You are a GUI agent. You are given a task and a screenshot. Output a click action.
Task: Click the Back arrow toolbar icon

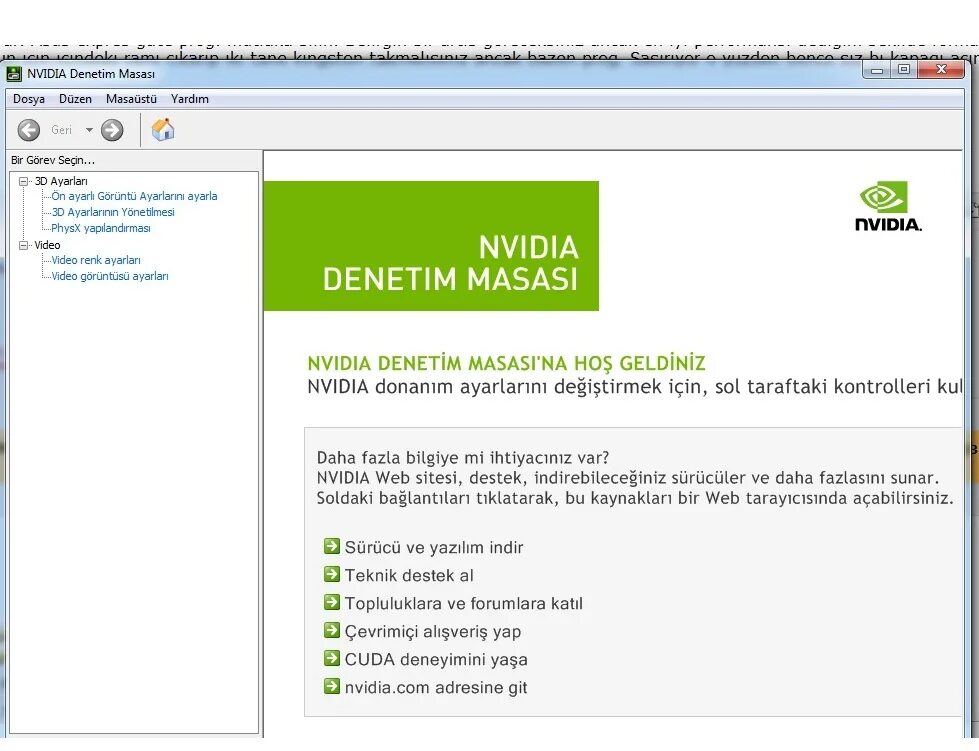point(29,130)
